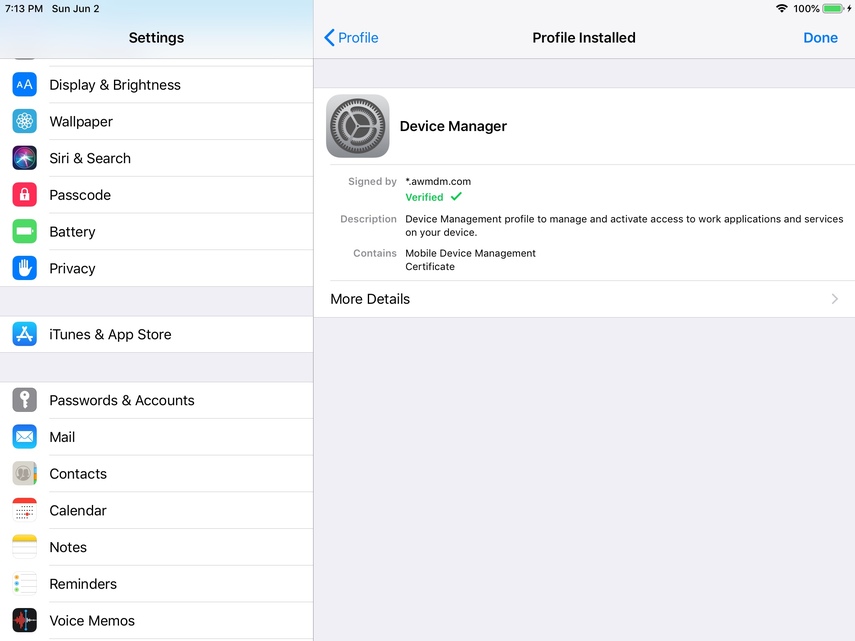
Task: Open Calendar settings entry
Action: 78,511
